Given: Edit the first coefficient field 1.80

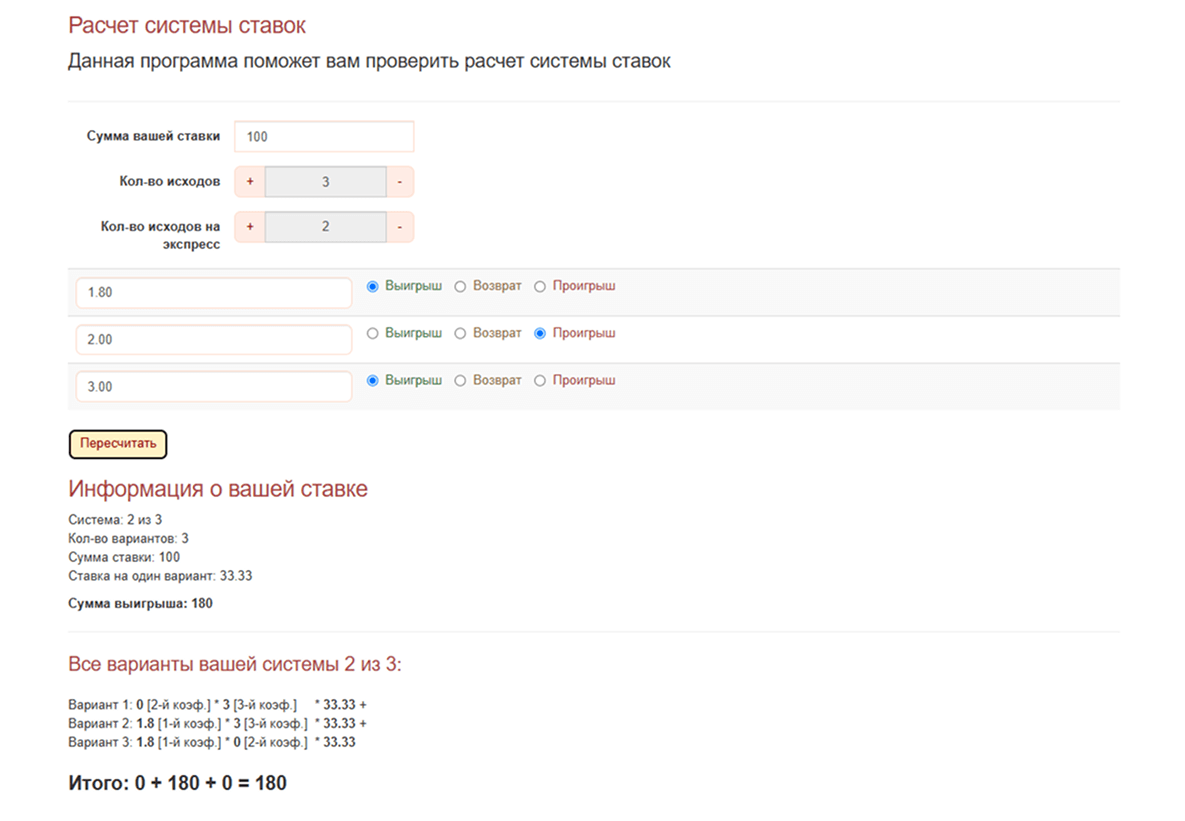Looking at the screenshot, I should coord(214,293).
